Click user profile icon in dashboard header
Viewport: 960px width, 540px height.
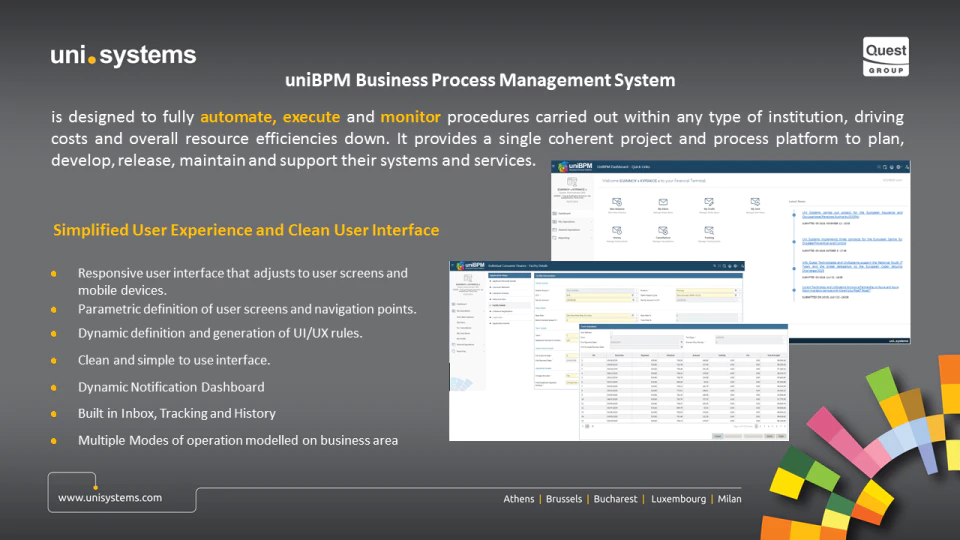(907, 167)
